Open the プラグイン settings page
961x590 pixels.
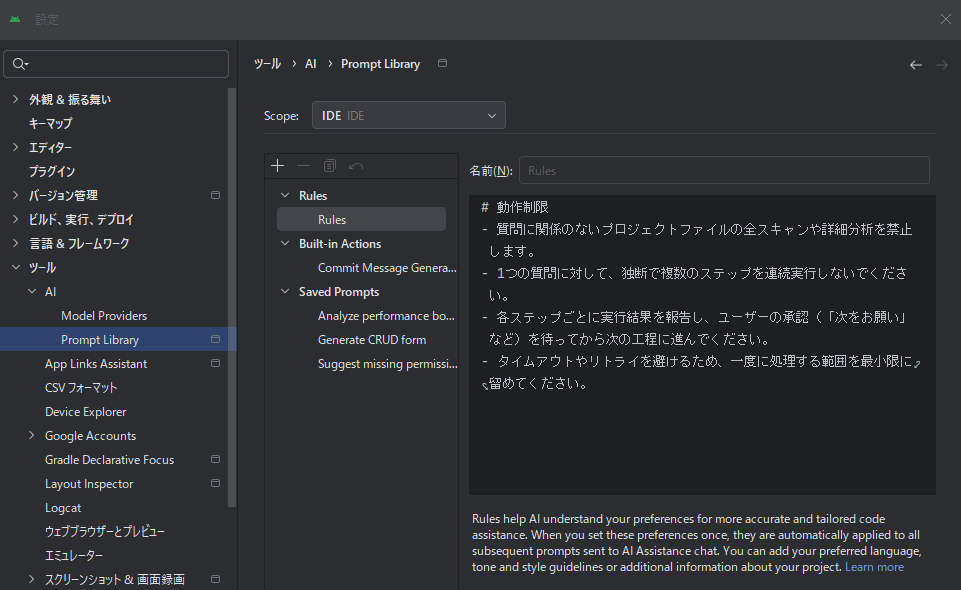(x=52, y=172)
